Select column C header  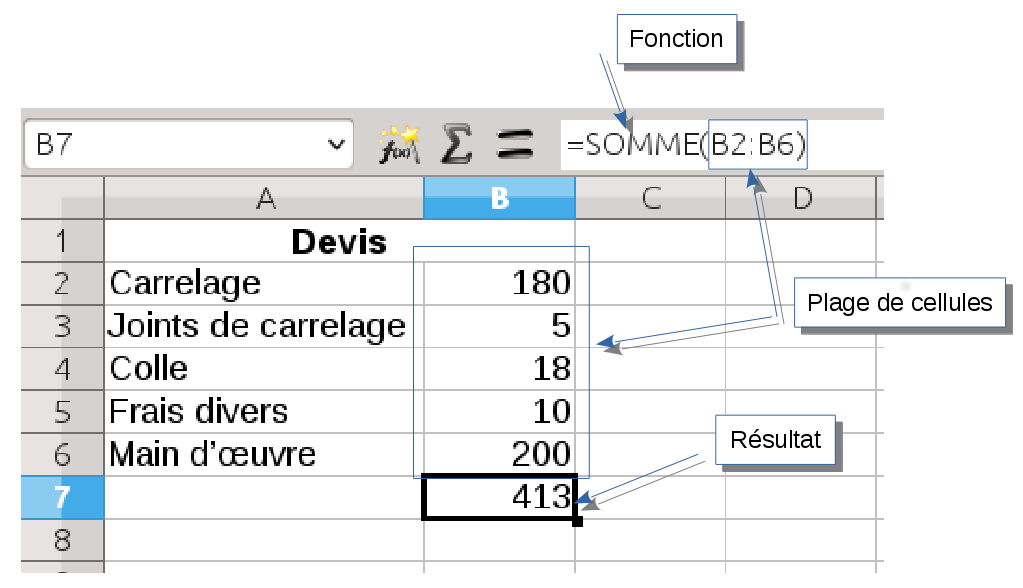pos(650,199)
